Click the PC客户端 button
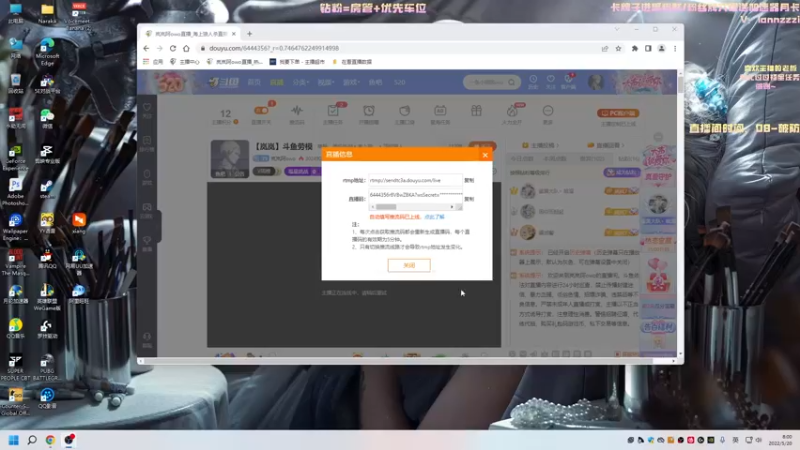 (618, 113)
